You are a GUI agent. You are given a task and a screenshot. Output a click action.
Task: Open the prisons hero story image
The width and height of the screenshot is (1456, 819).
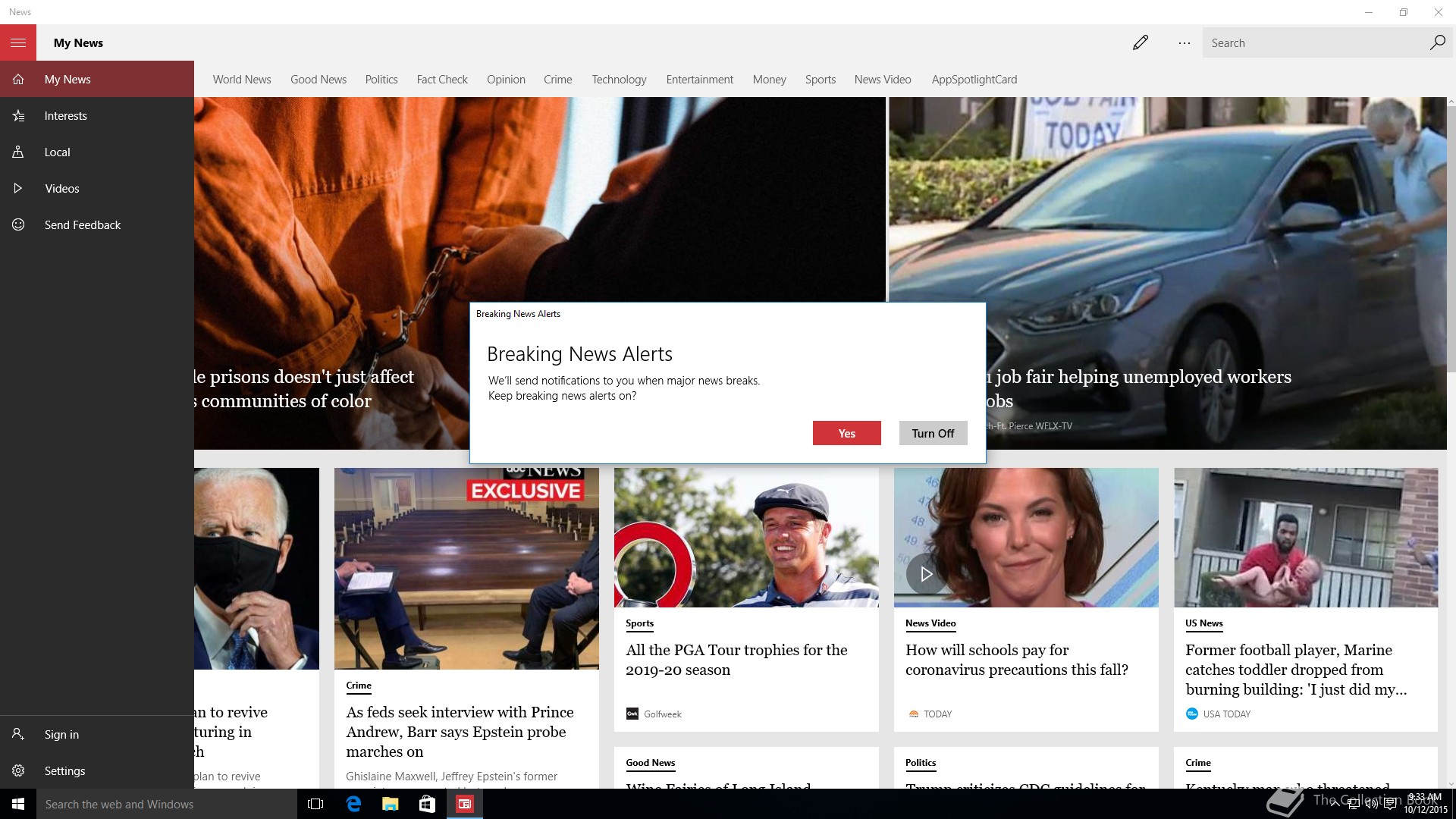click(539, 200)
